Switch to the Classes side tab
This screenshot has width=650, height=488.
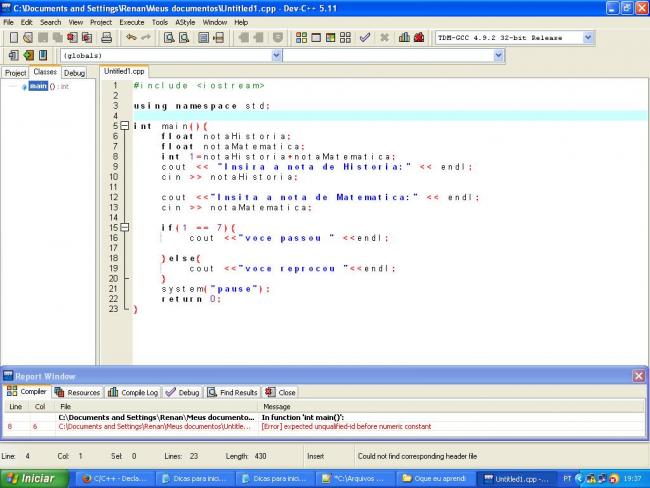(x=45, y=72)
